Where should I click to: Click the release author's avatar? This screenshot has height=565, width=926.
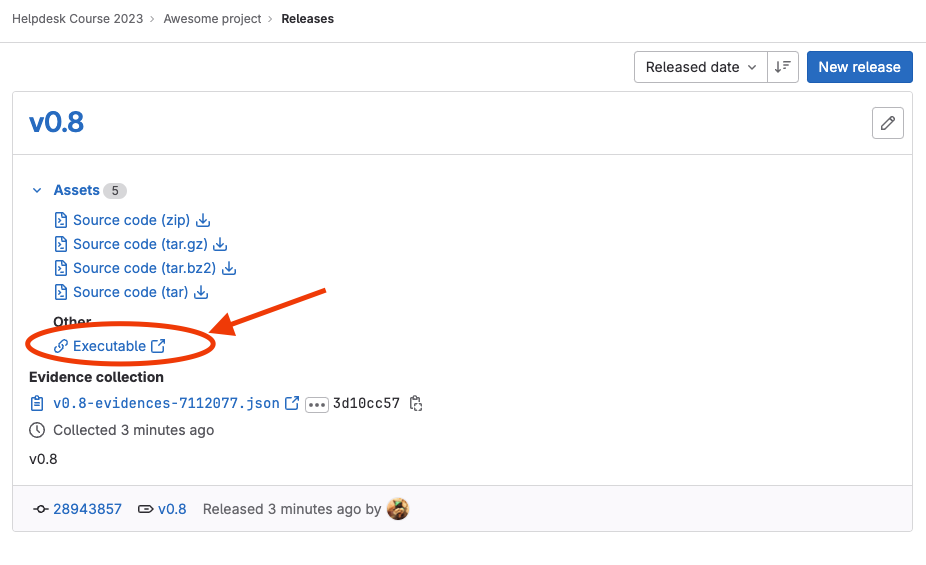(398, 509)
